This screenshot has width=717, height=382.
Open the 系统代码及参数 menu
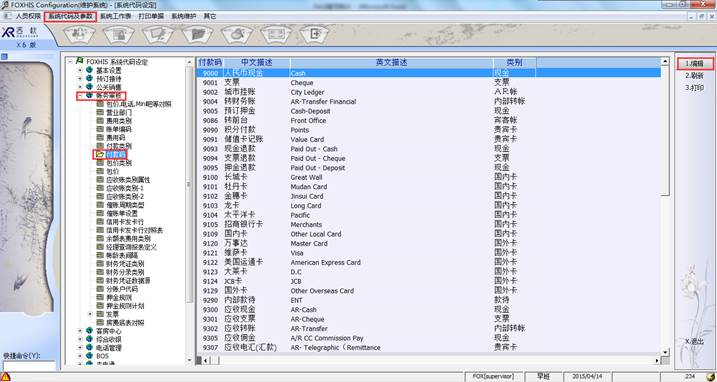tap(71, 16)
